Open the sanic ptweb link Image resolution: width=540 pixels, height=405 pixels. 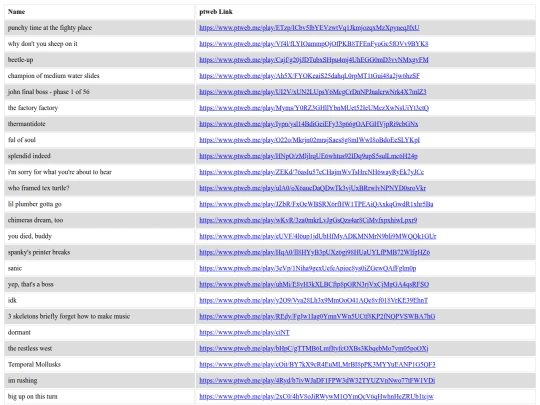tap(308, 268)
